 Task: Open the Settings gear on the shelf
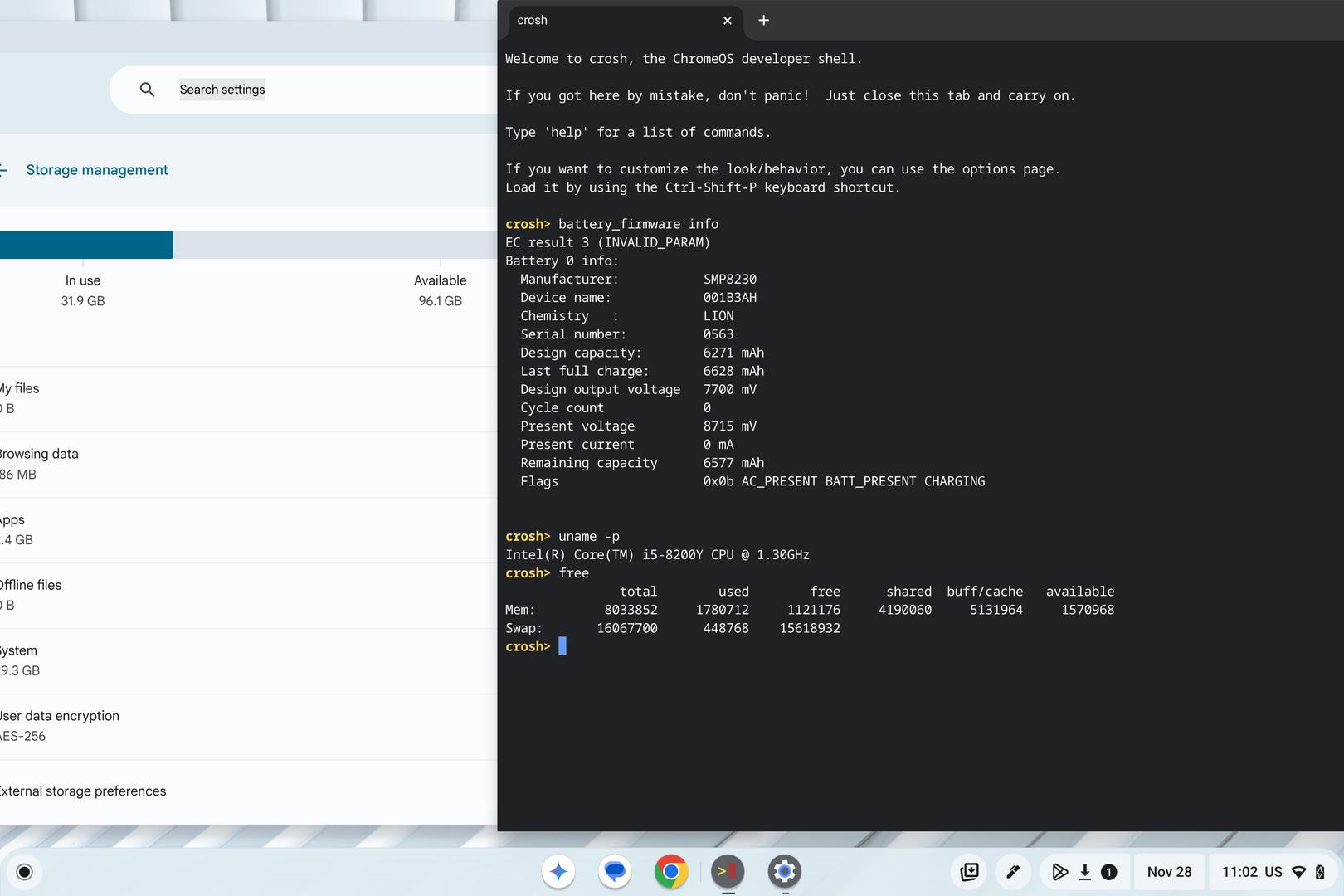(784, 872)
